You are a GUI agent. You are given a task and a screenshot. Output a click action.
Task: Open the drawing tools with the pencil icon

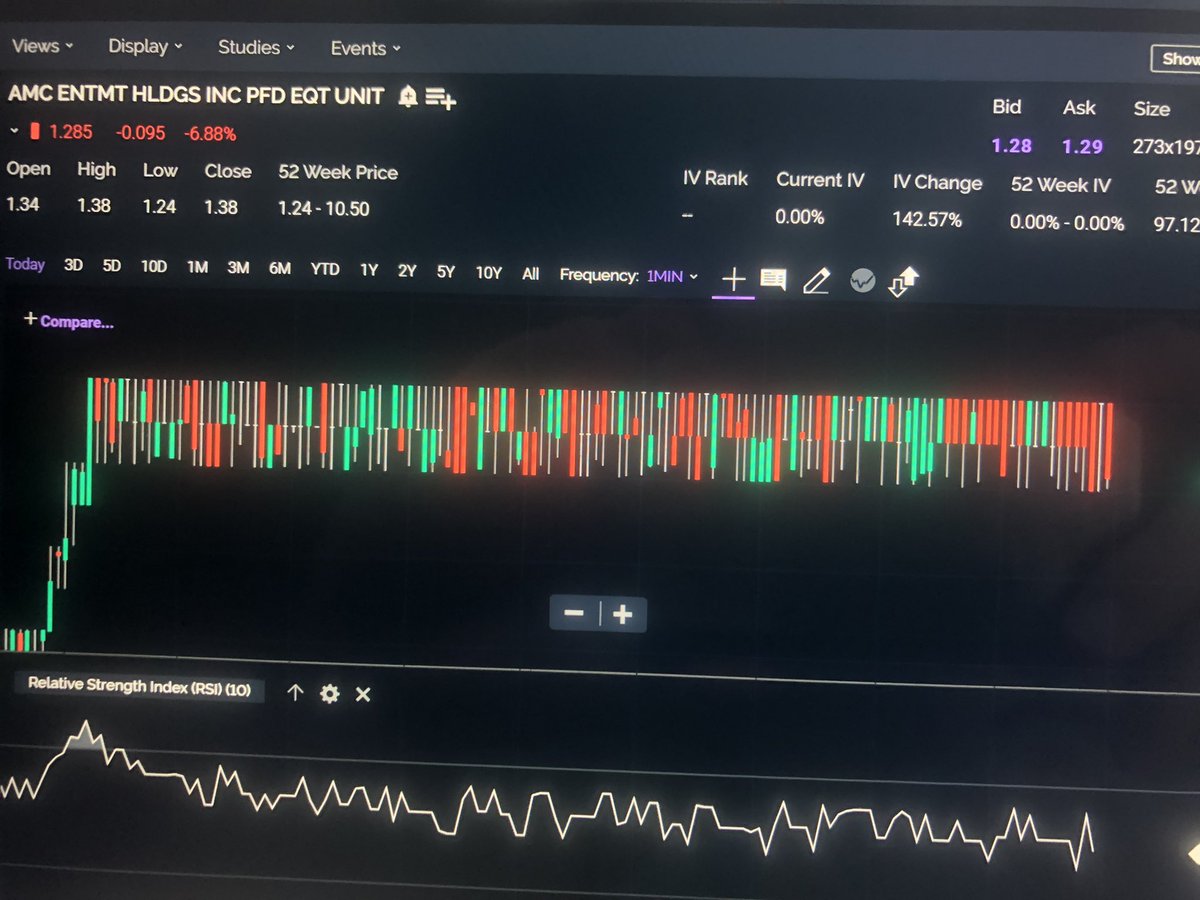817,281
